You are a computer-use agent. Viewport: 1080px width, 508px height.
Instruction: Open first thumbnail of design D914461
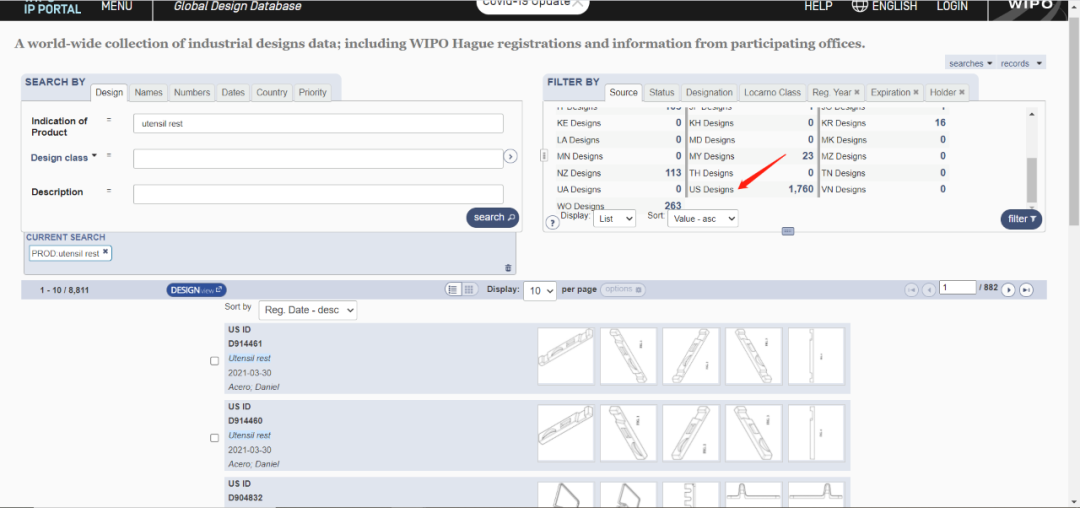coord(565,356)
